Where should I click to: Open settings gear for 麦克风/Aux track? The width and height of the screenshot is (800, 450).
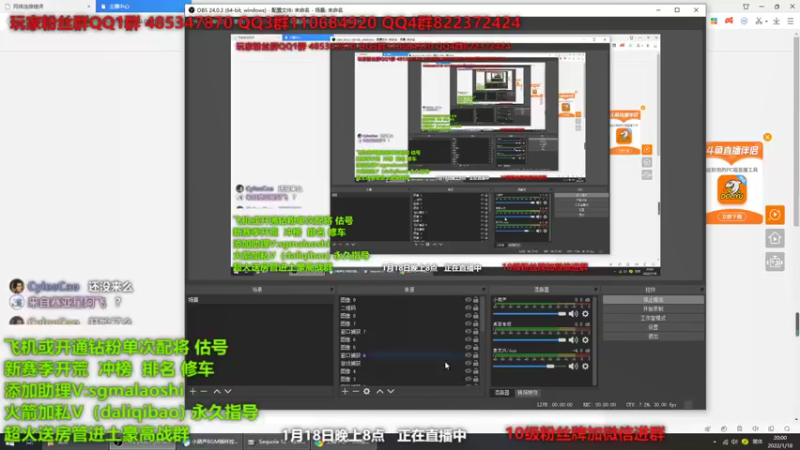(585, 366)
